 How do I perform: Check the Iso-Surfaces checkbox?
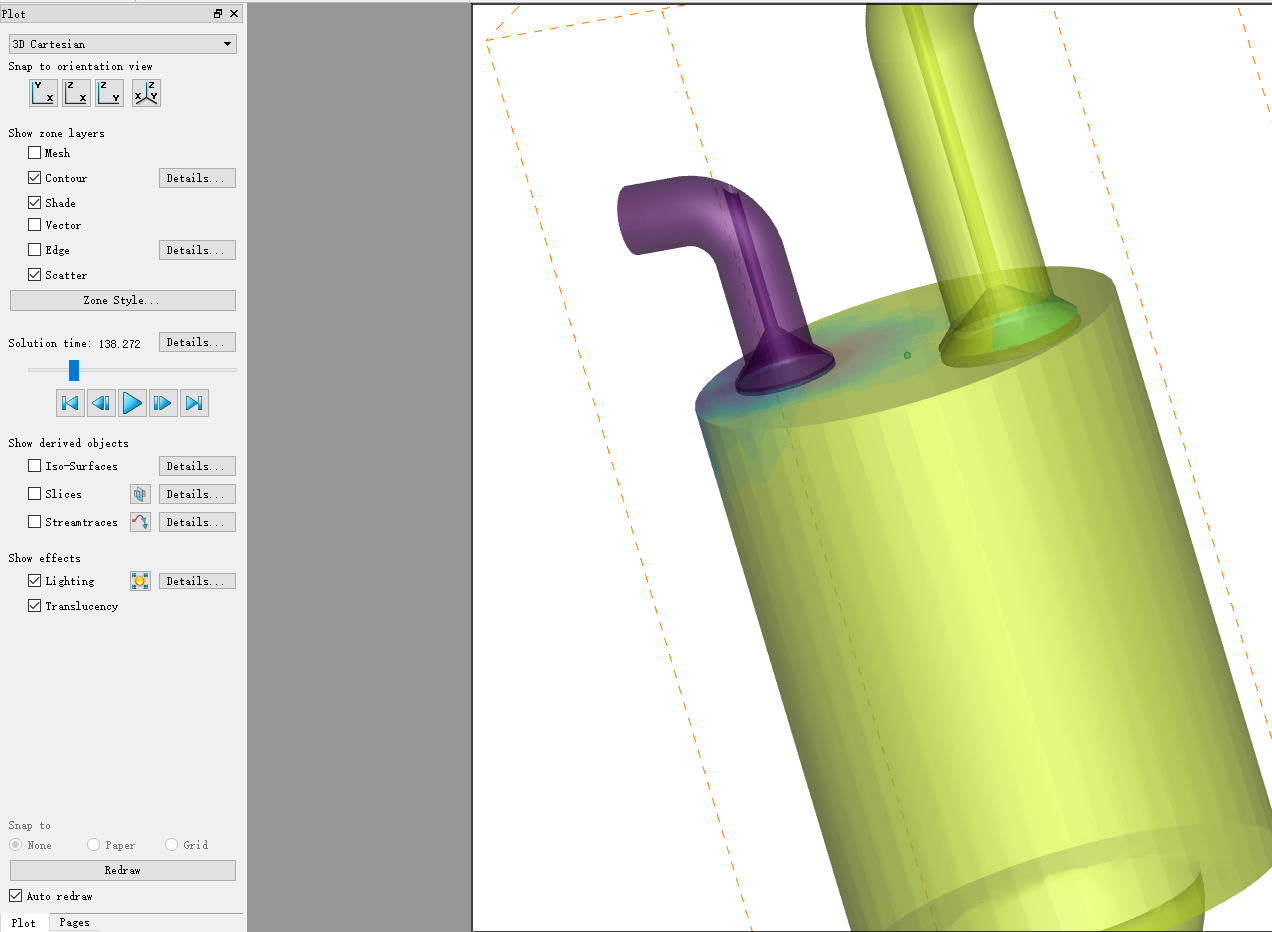click(35, 466)
